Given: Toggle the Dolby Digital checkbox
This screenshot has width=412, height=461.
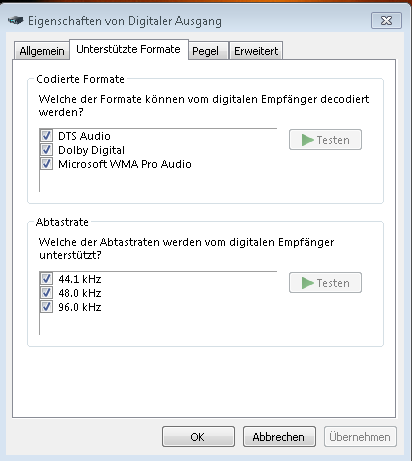Looking at the screenshot, I should coord(46,150).
